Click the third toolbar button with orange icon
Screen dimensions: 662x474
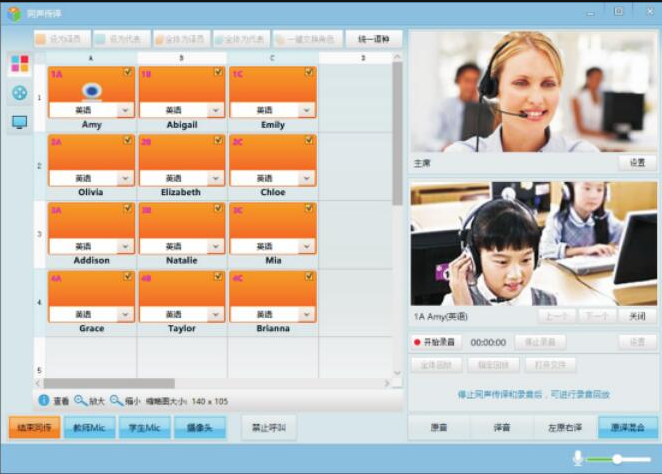coord(182,39)
